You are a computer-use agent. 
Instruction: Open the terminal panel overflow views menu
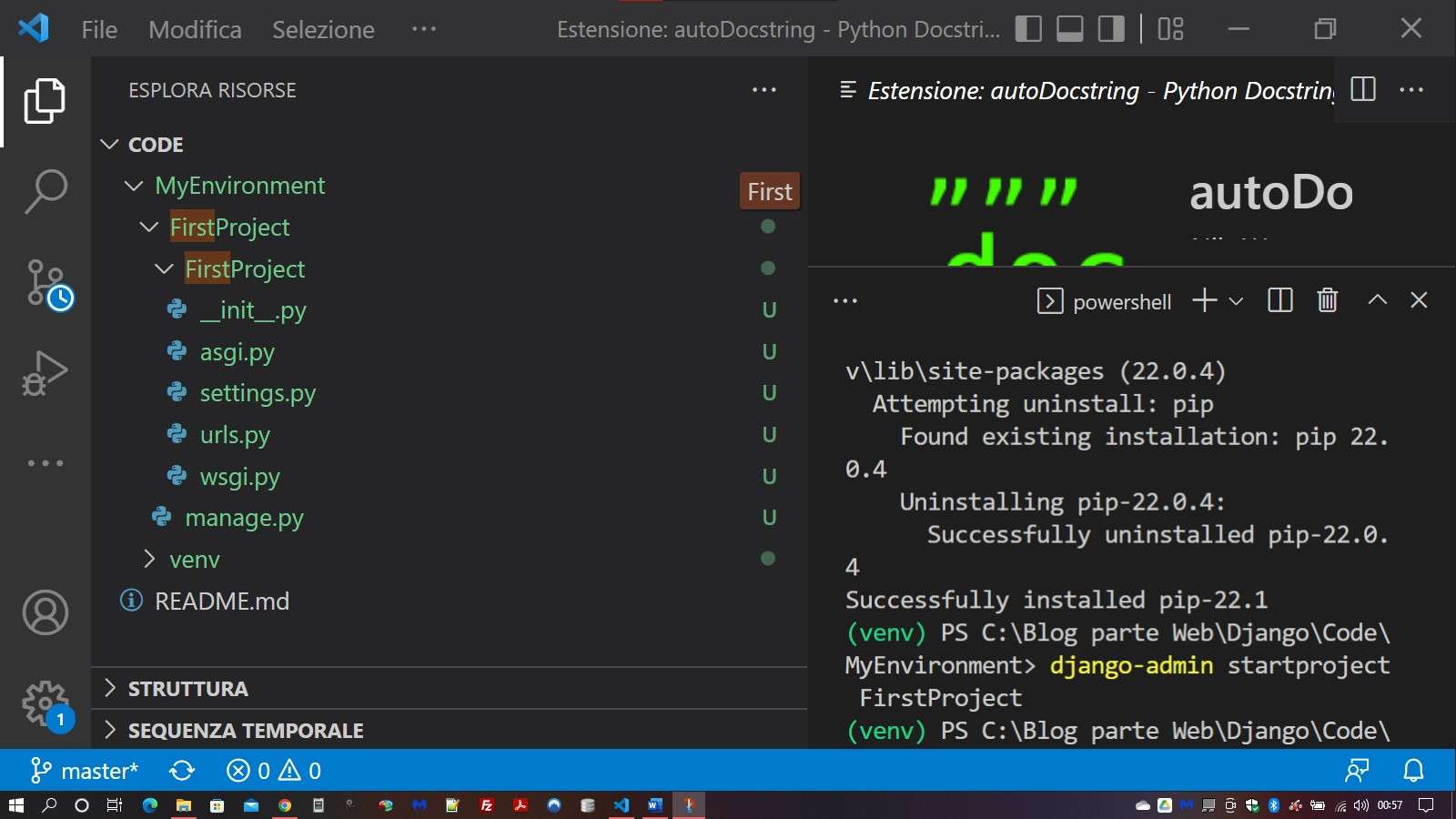pos(845,300)
